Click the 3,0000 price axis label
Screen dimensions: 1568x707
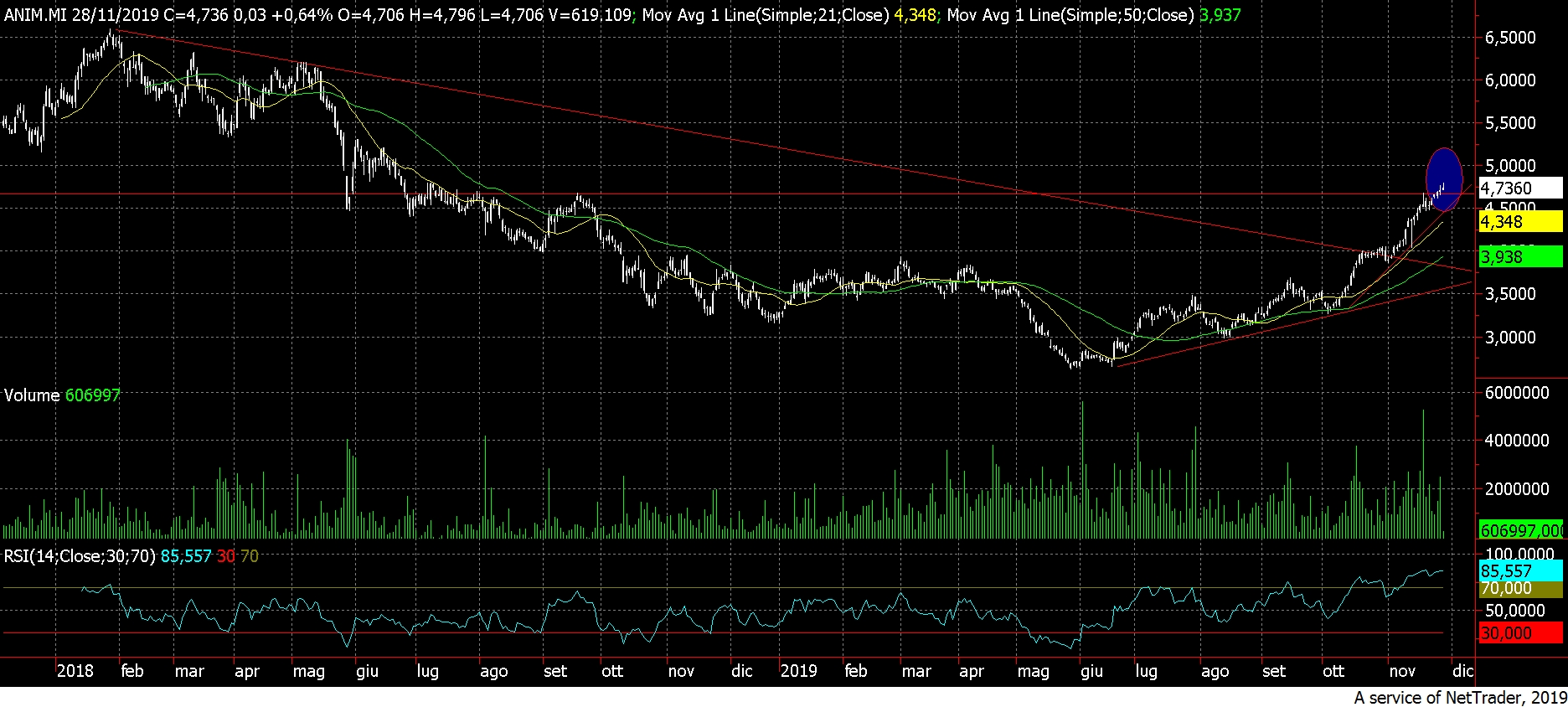click(1510, 338)
